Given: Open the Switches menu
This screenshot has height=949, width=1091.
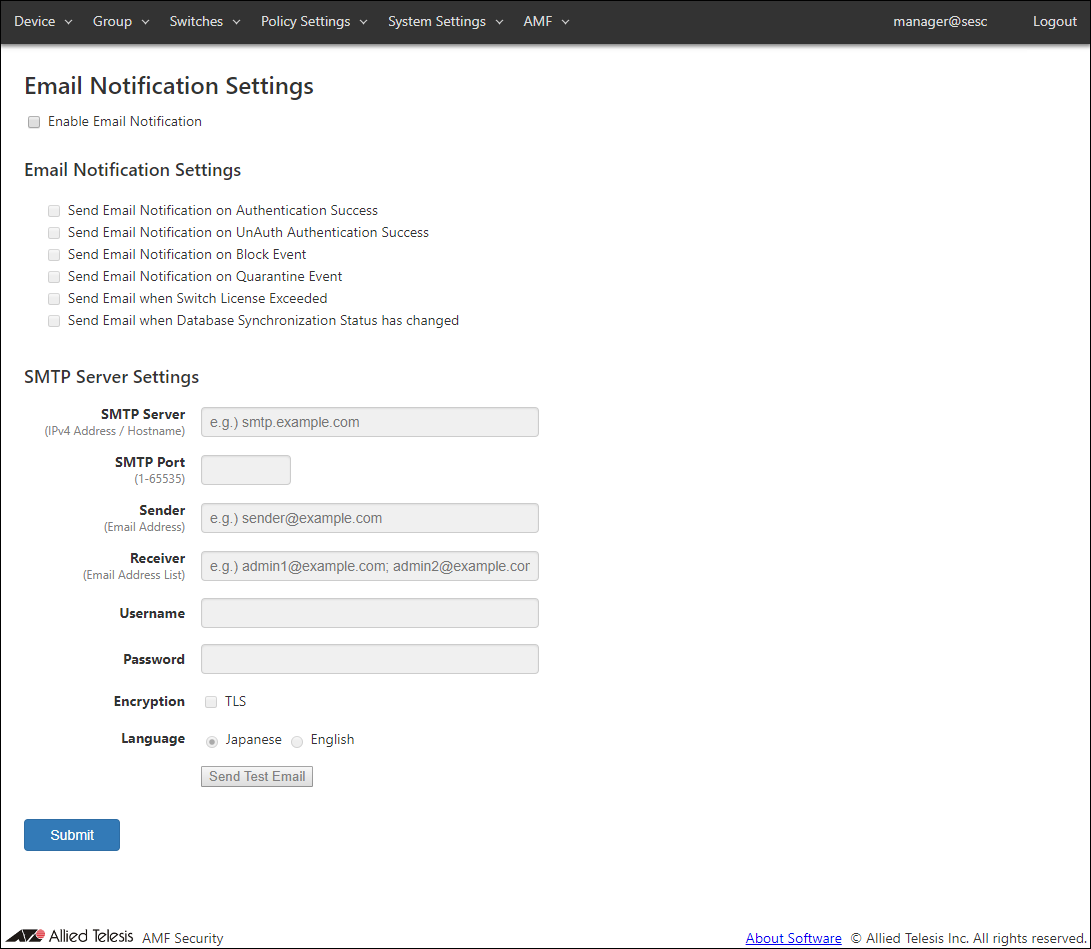Looking at the screenshot, I should point(205,21).
